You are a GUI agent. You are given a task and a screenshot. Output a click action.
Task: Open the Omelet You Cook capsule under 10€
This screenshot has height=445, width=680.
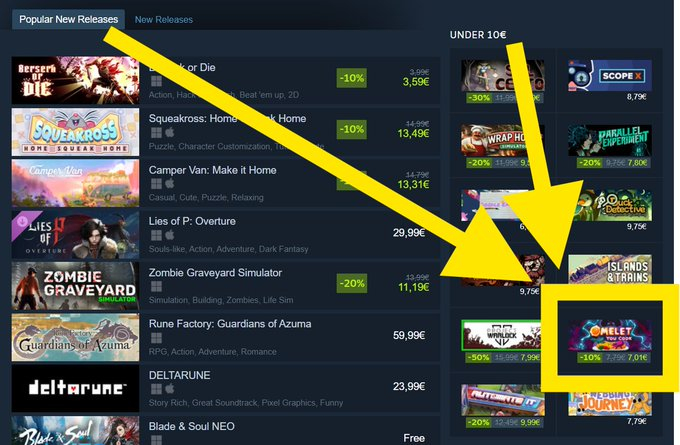(610, 335)
